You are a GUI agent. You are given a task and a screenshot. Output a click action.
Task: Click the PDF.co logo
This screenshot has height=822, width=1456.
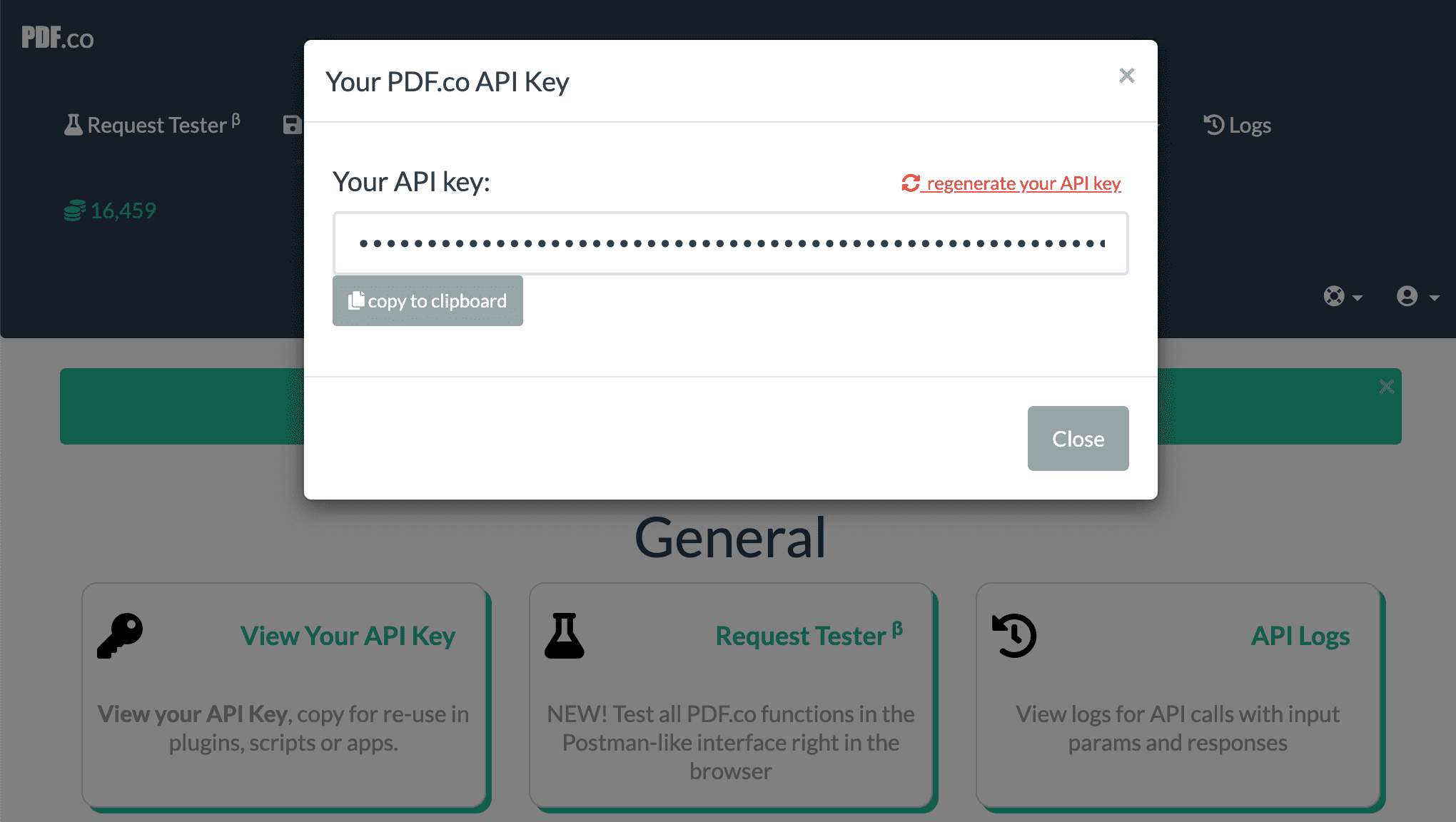[56, 38]
